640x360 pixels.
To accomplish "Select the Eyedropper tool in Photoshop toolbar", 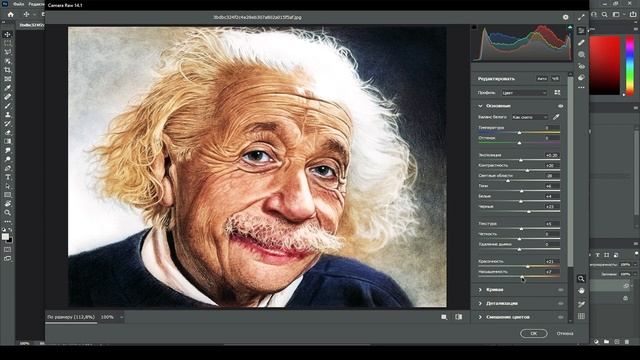I will [7, 88].
